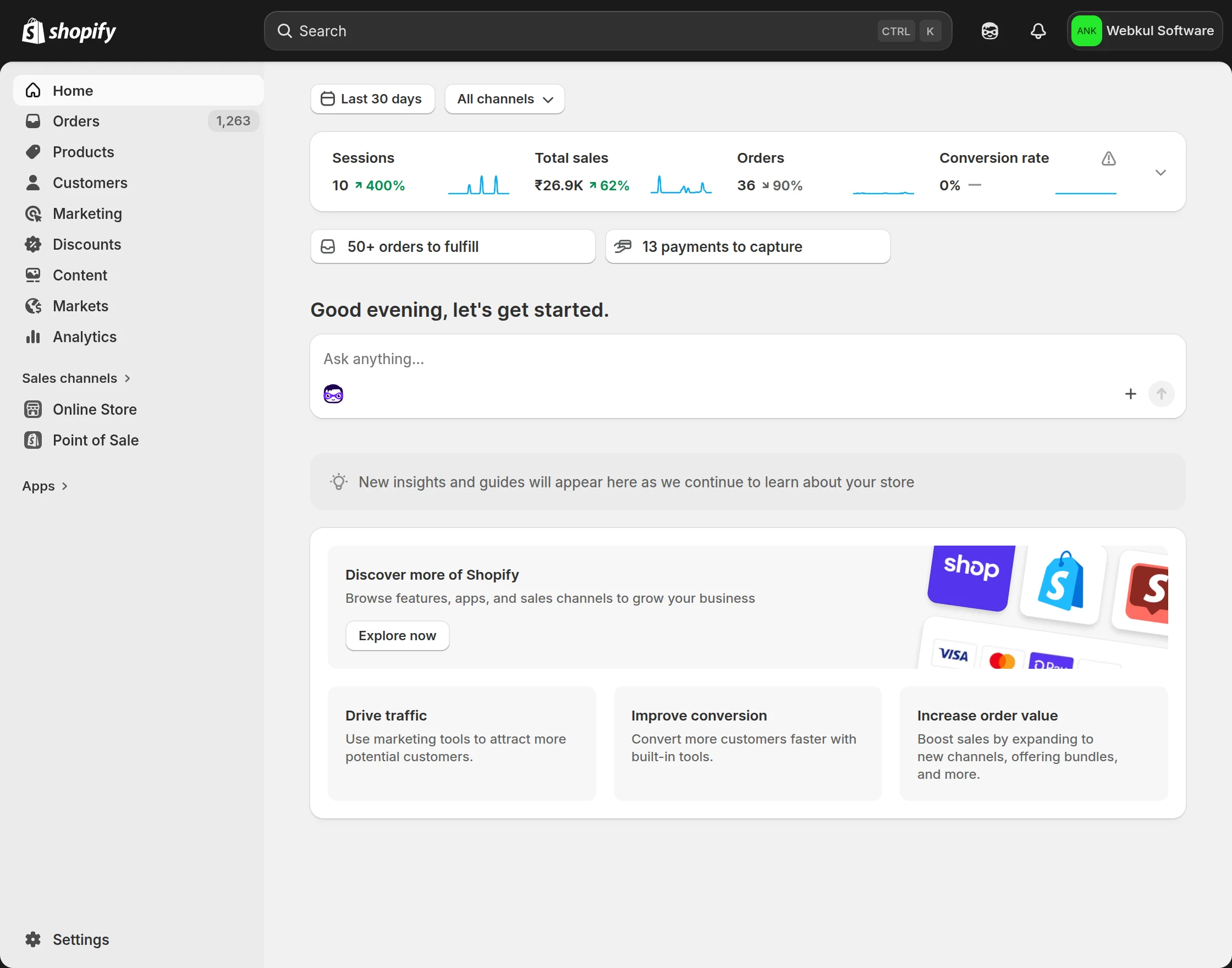The height and width of the screenshot is (968, 1232).
Task: Click the conversion rate warning triangle icon
Action: 1108,159
